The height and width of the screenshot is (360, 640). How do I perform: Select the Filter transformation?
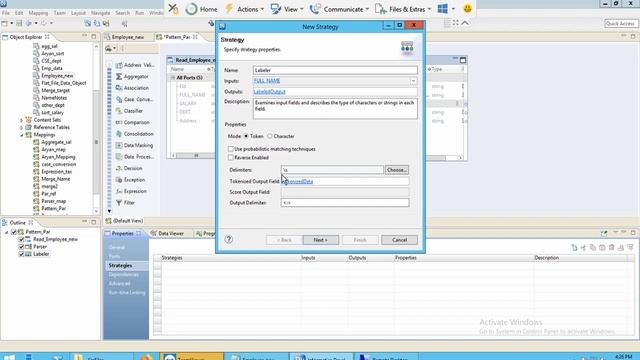point(125,202)
